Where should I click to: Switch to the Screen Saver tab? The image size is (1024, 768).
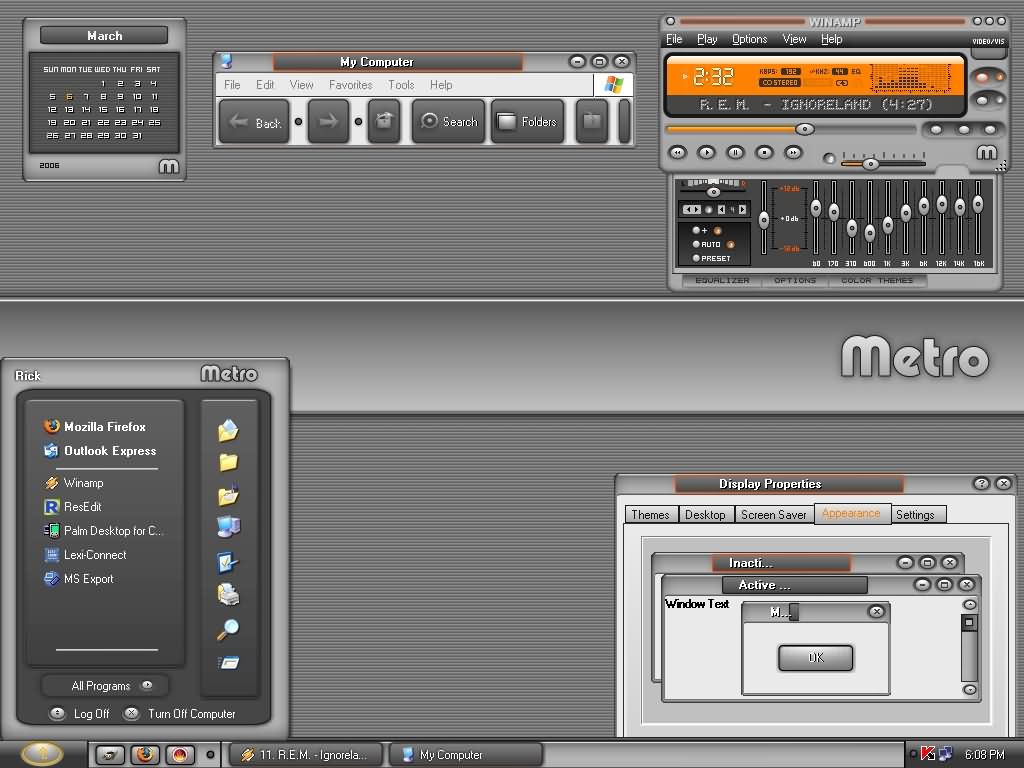(774, 515)
